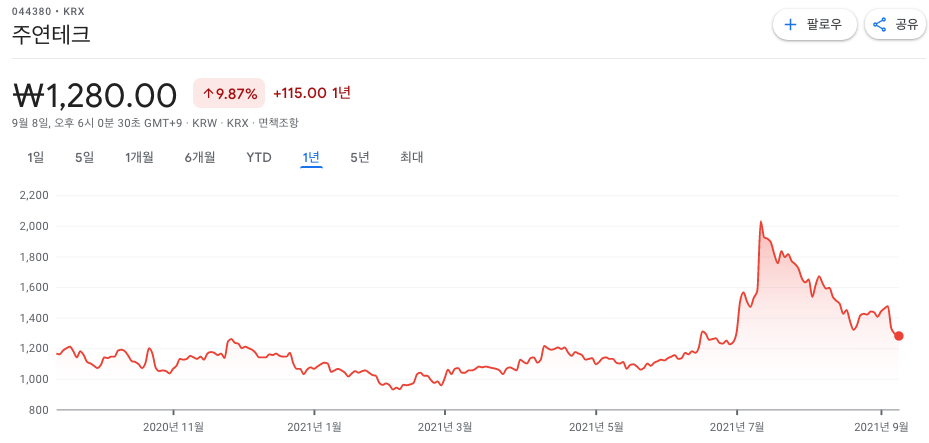
Task: Share the stock via 공유 text
Action: (906, 24)
